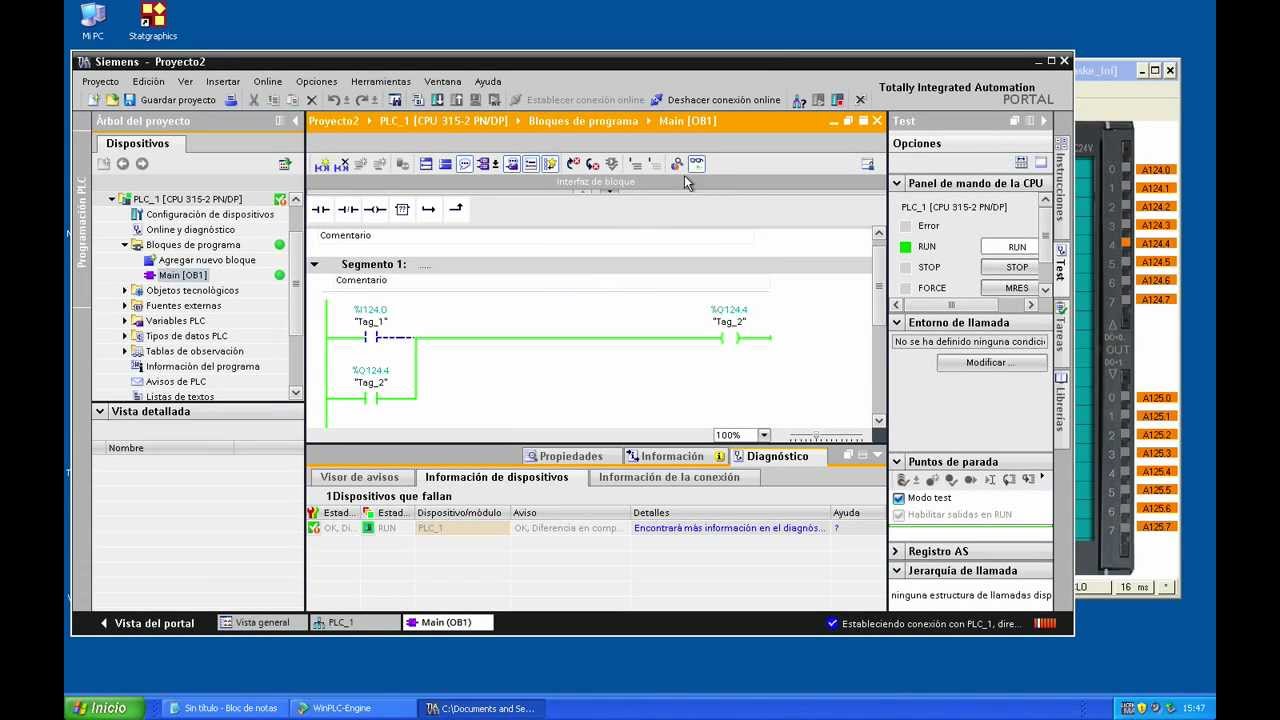The height and width of the screenshot is (720, 1280).
Task: Collapse Jerarquía de llamada section
Action: pos(897,571)
